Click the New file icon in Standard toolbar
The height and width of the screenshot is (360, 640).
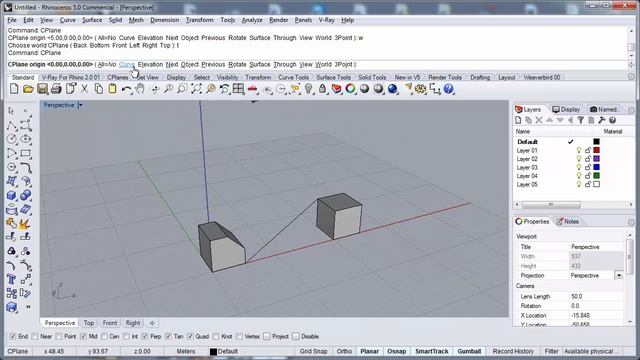point(14,89)
